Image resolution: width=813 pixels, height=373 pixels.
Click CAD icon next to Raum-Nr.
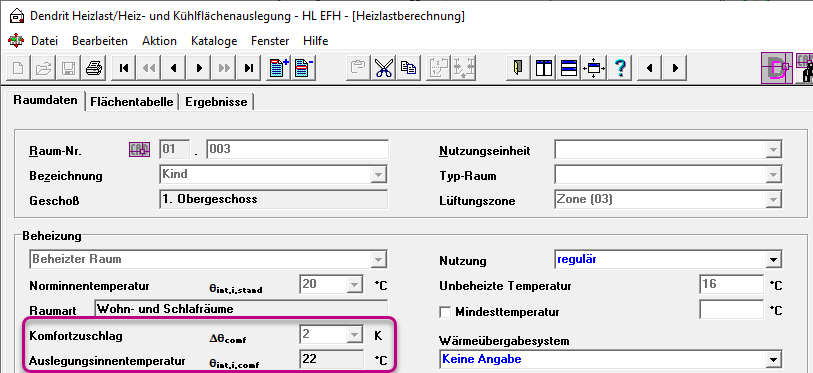coord(139,150)
